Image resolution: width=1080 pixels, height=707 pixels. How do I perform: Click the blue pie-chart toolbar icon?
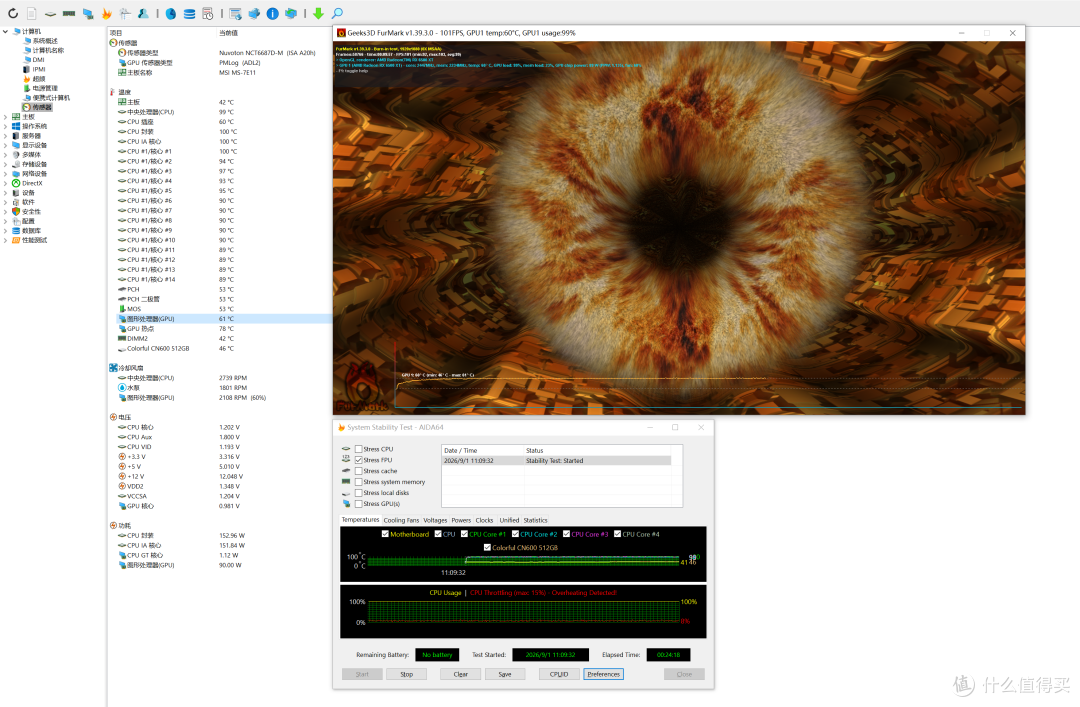170,13
